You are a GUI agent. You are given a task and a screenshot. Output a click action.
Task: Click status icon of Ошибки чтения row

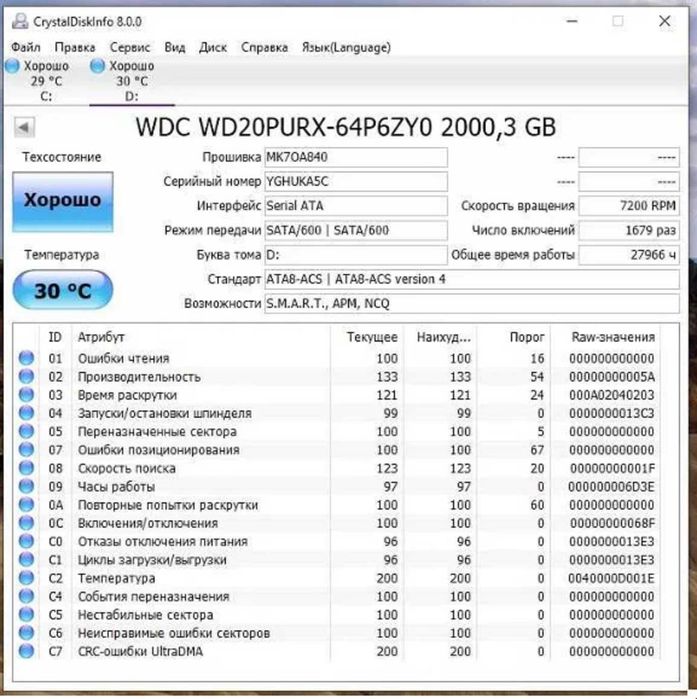[26, 358]
